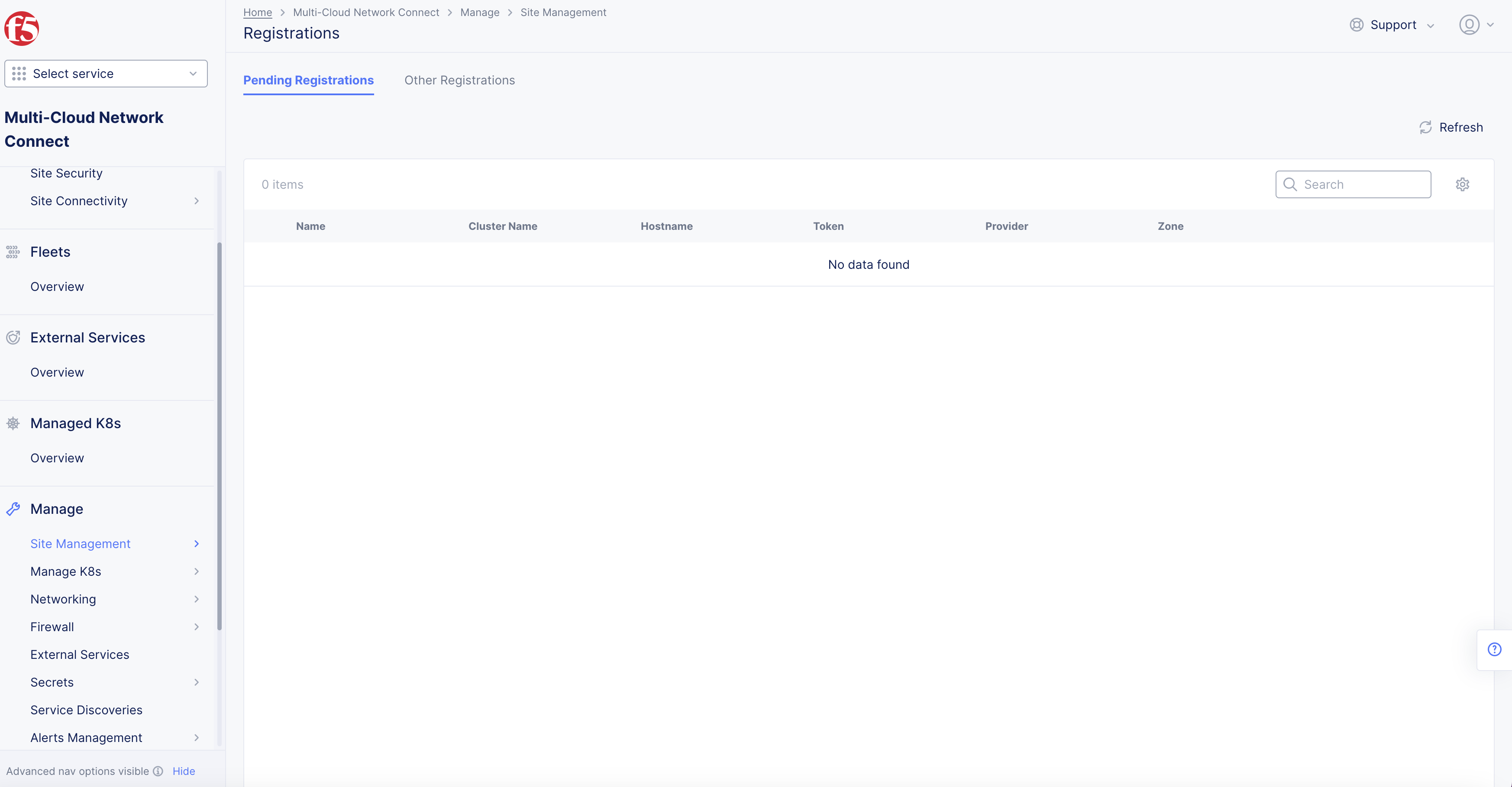This screenshot has width=1512, height=787.
Task: Hide advanced nav options
Action: pos(183,771)
